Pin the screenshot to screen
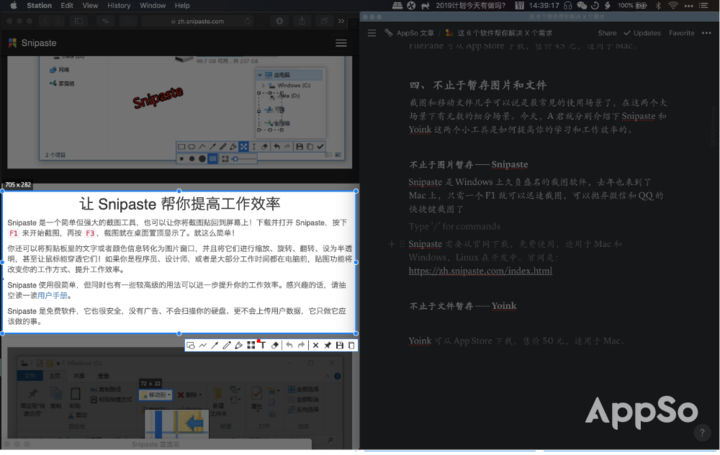This screenshot has height=455, width=720. pyautogui.click(x=327, y=345)
